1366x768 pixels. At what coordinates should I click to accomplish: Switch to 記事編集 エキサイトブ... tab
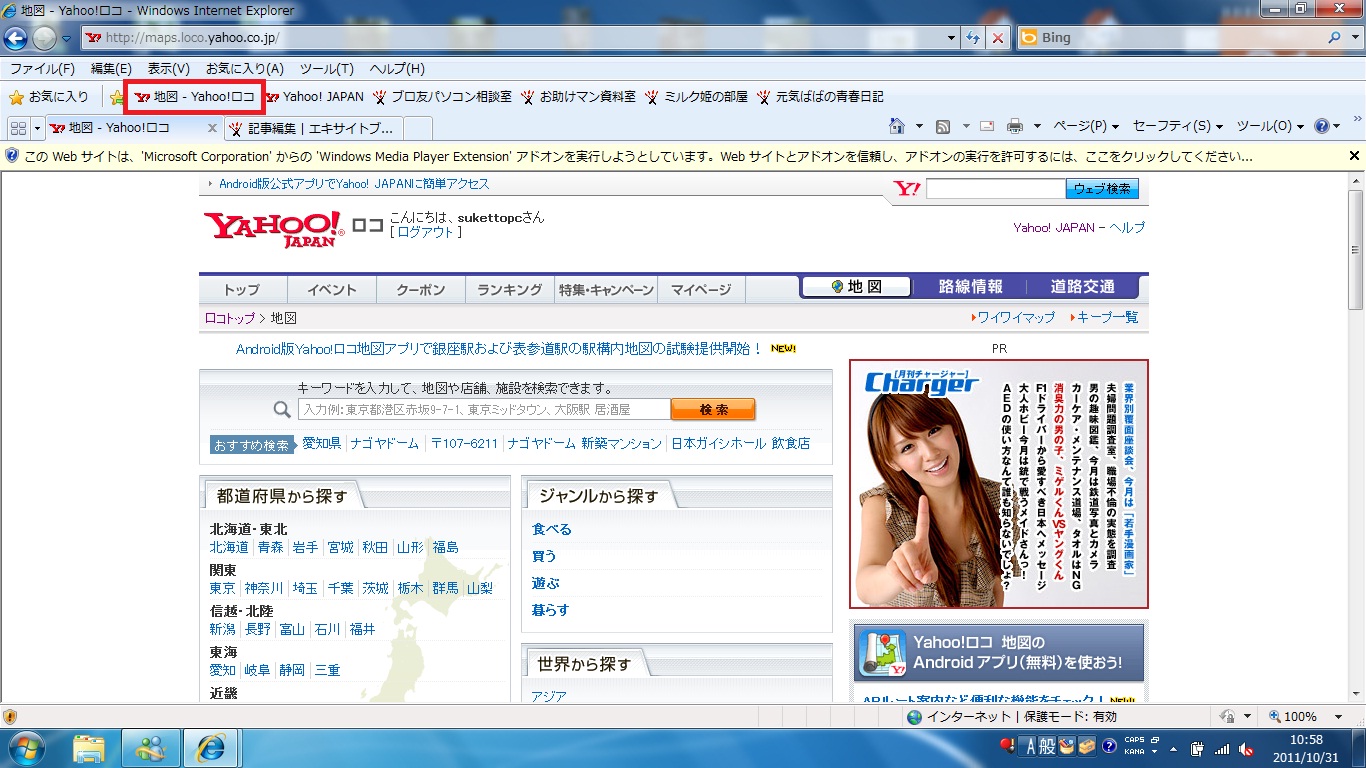(x=313, y=128)
